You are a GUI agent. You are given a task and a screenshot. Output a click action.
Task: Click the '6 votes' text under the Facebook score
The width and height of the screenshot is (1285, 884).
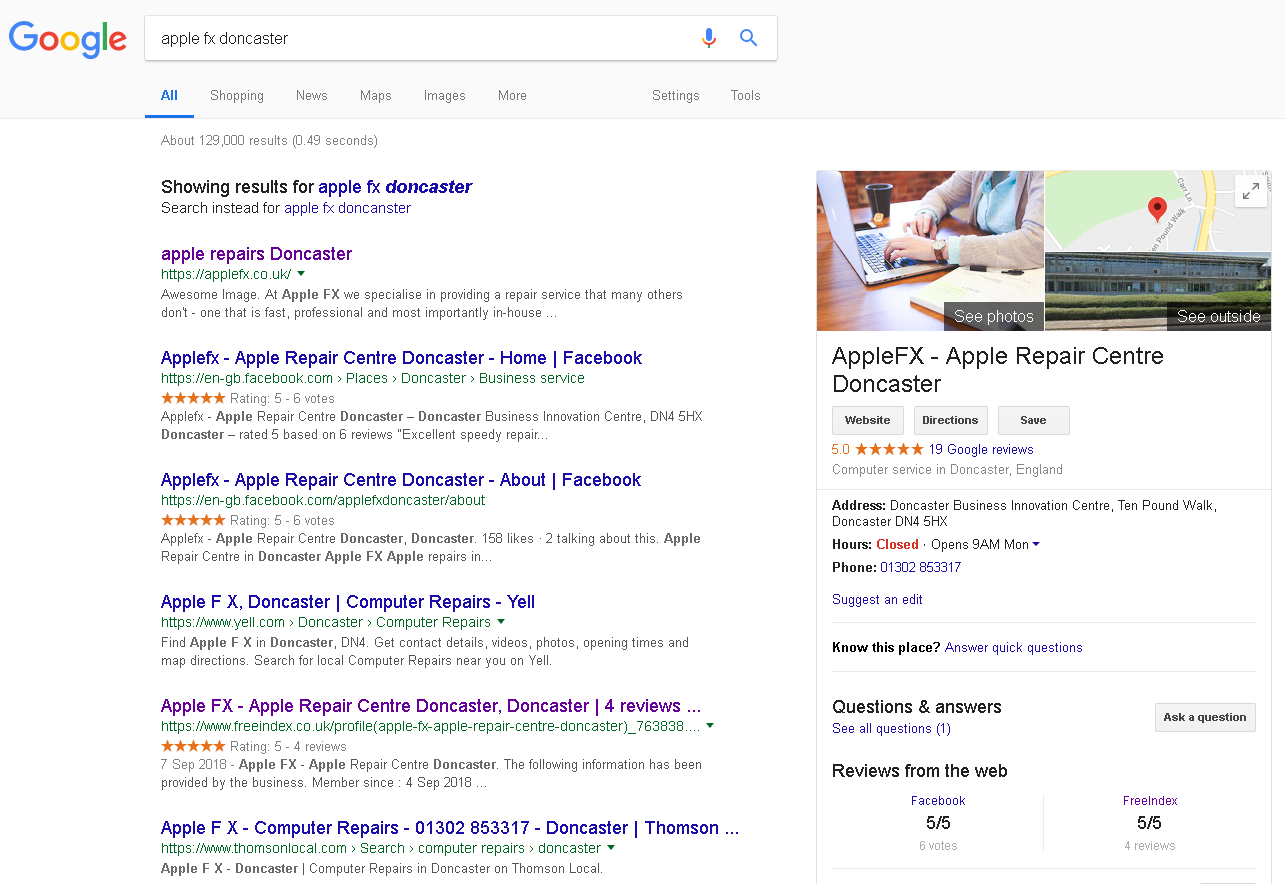(x=938, y=846)
